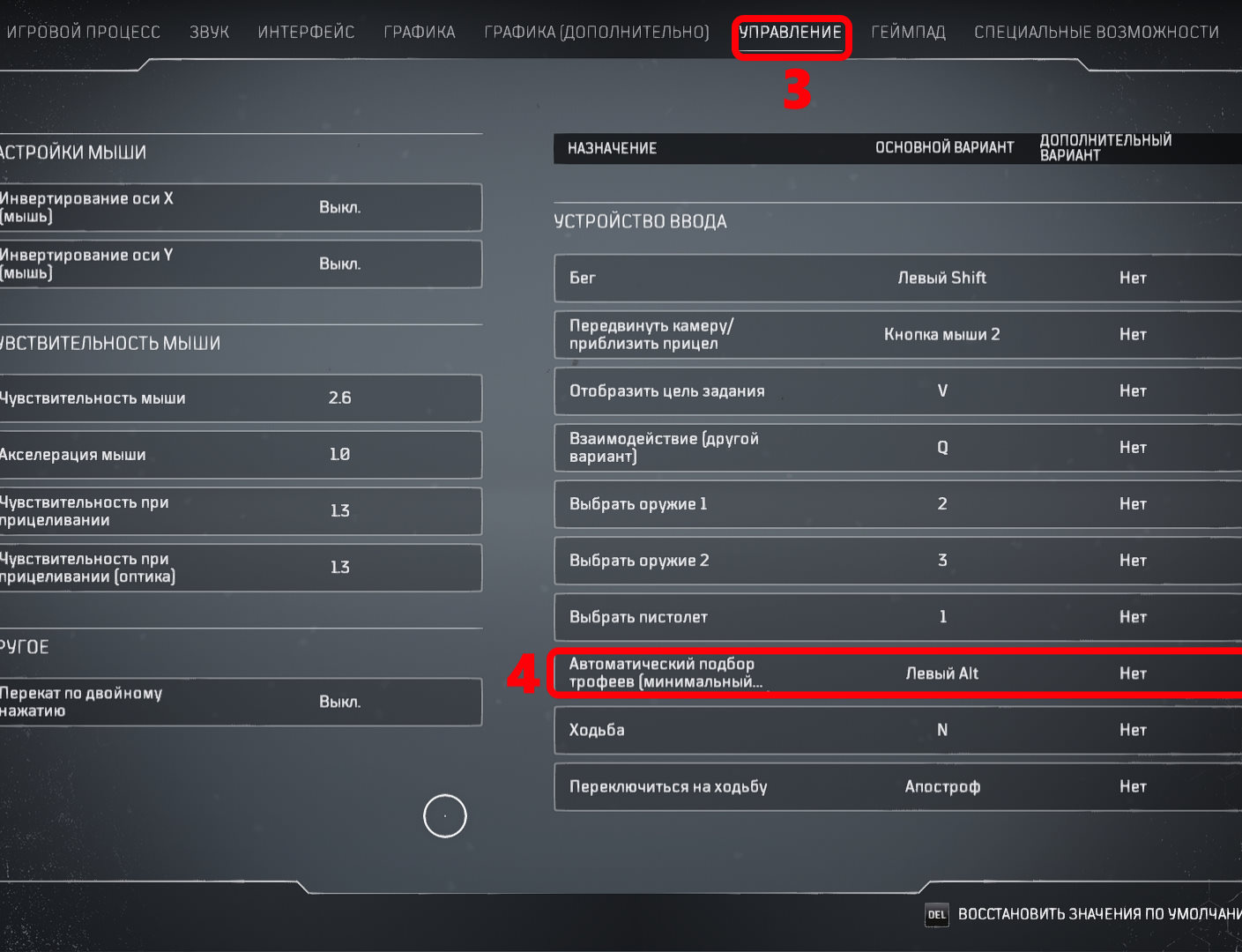Rebind Бег primary key Левый Shift
1242x952 pixels.
(x=941, y=278)
